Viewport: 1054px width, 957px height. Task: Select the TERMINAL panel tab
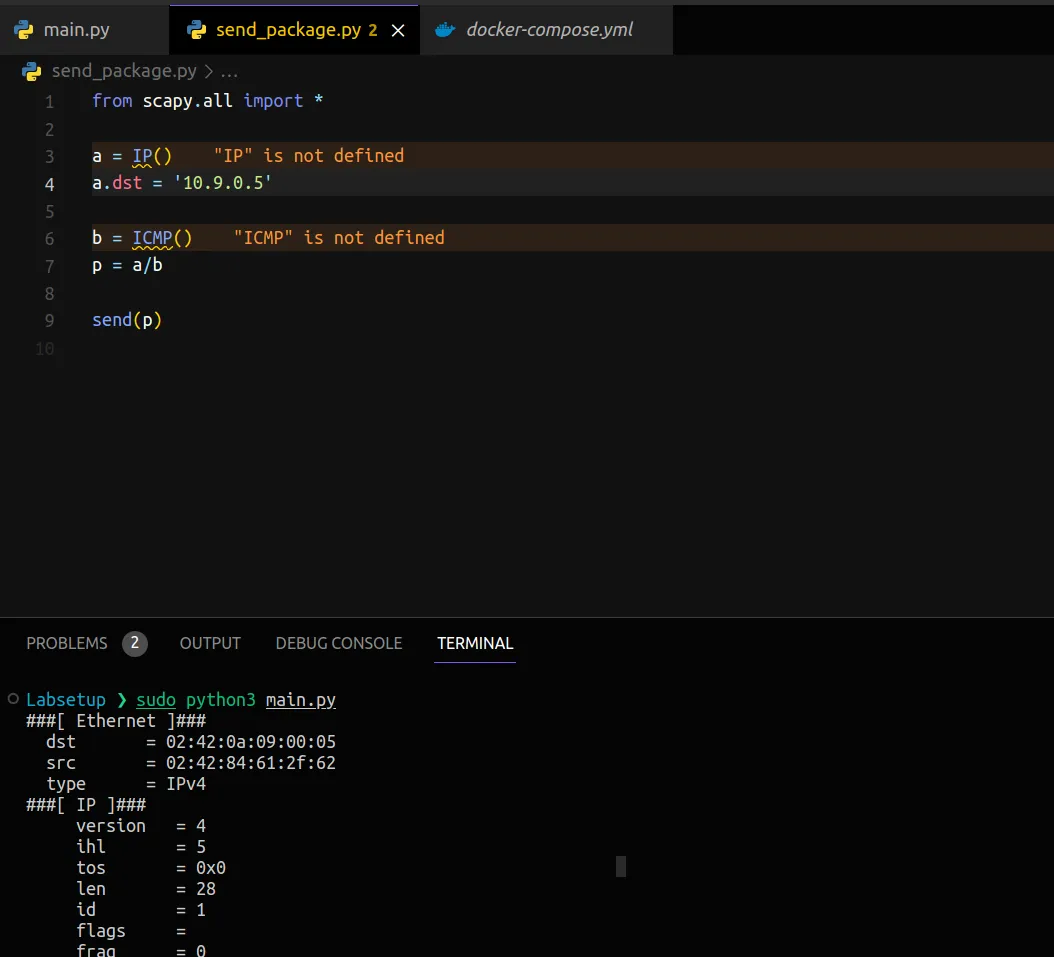pos(475,643)
